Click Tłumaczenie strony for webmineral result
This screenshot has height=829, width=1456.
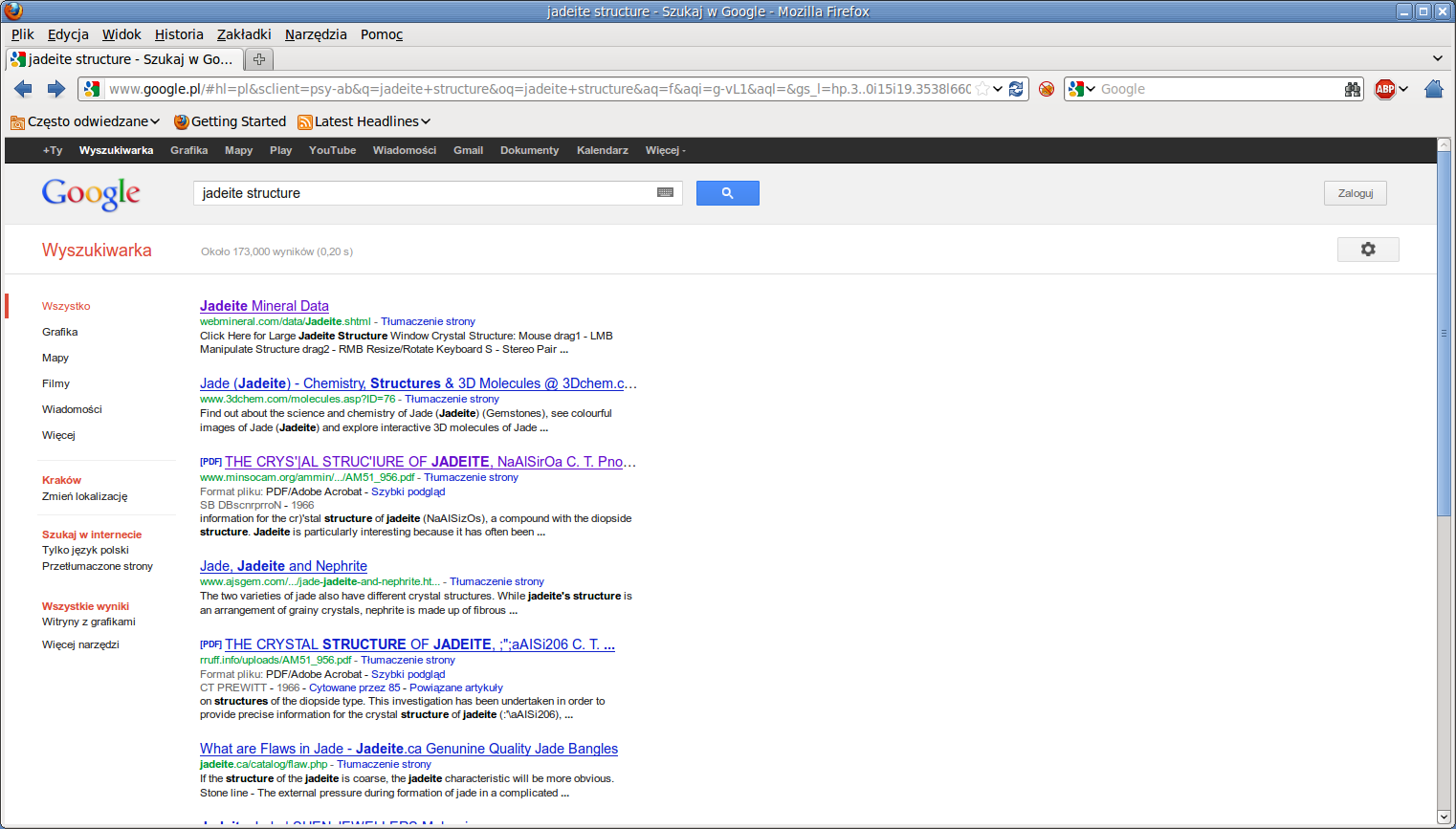[x=428, y=321]
